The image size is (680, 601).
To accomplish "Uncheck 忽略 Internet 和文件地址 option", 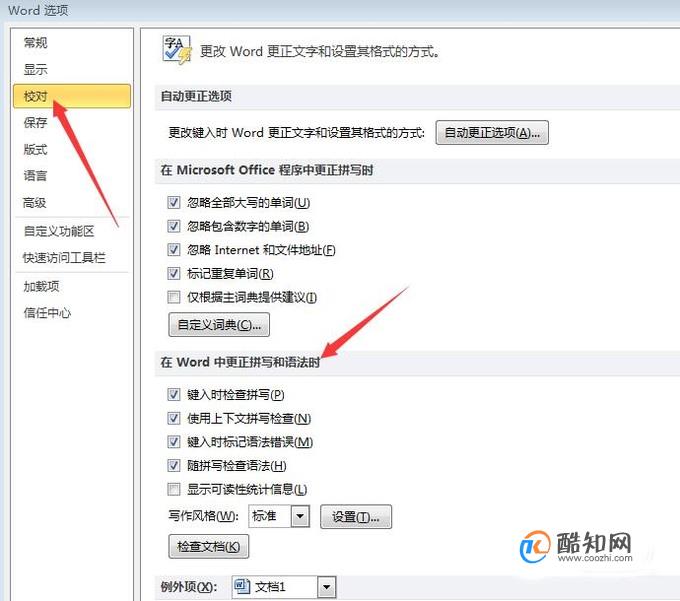I will click(173, 250).
